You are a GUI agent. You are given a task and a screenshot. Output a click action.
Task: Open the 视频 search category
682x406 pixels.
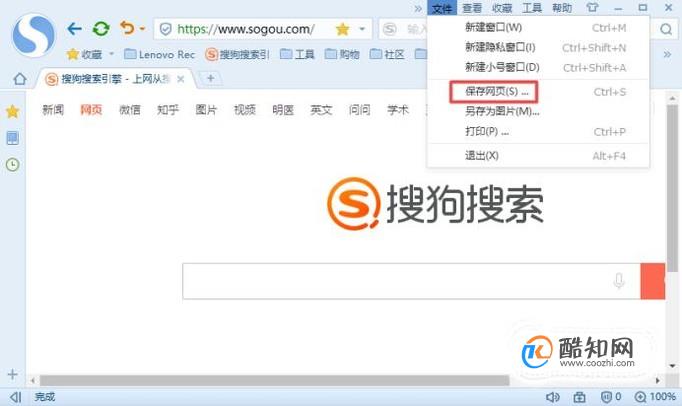pos(244,110)
